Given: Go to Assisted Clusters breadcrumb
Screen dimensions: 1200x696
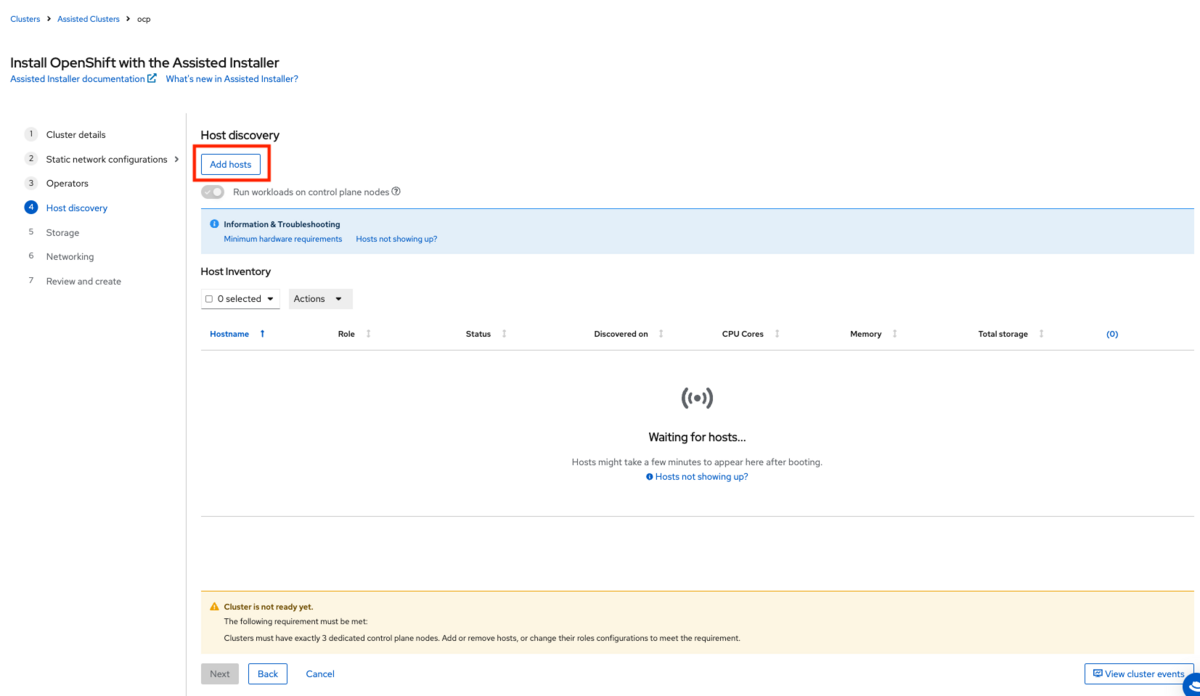Looking at the screenshot, I should click(x=89, y=19).
